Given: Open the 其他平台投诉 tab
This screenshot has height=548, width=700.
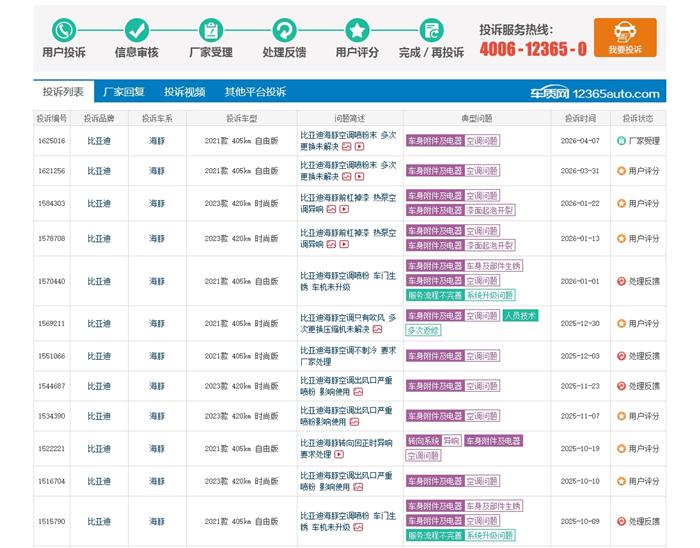Looking at the screenshot, I should click(255, 92).
